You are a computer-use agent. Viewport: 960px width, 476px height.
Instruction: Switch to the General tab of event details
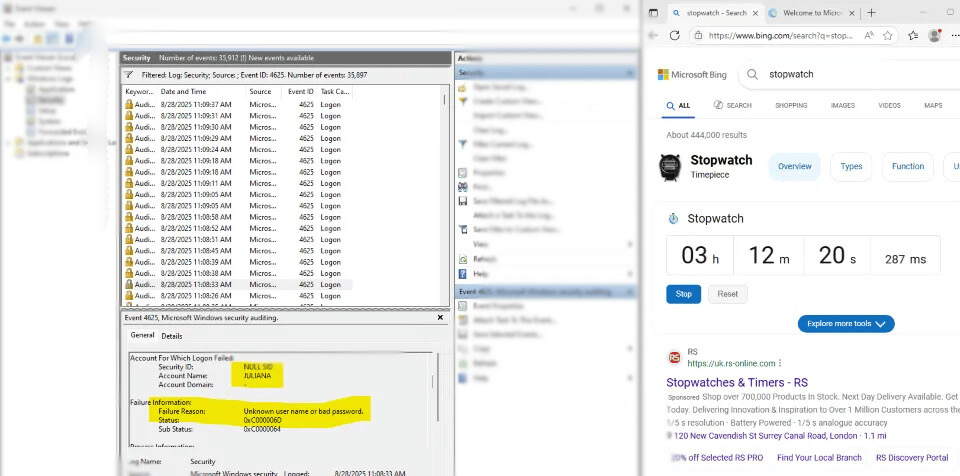[142, 336]
